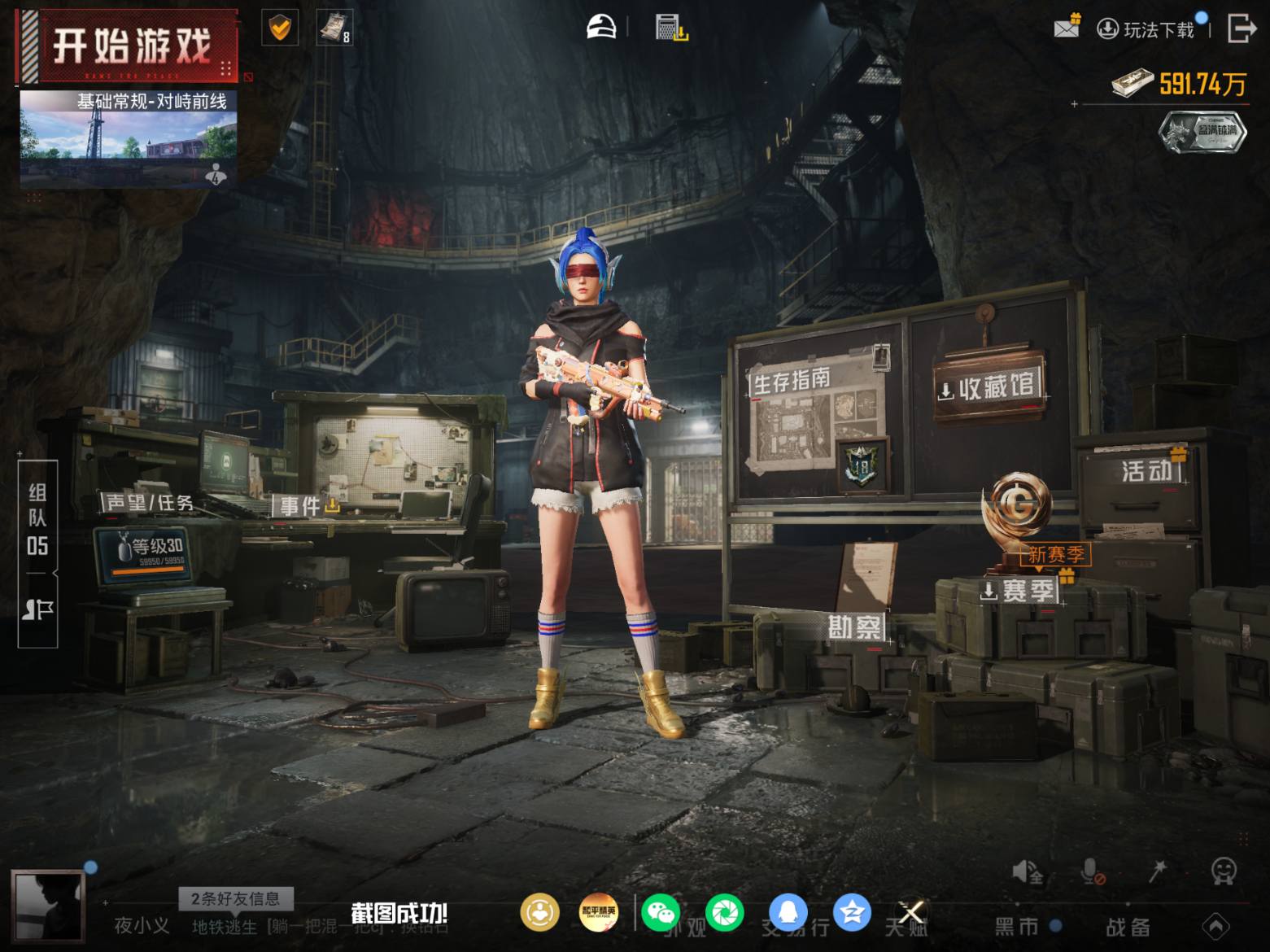This screenshot has height=952, width=1270.
Task: Open the 赛季 crate
Action: click(1019, 591)
